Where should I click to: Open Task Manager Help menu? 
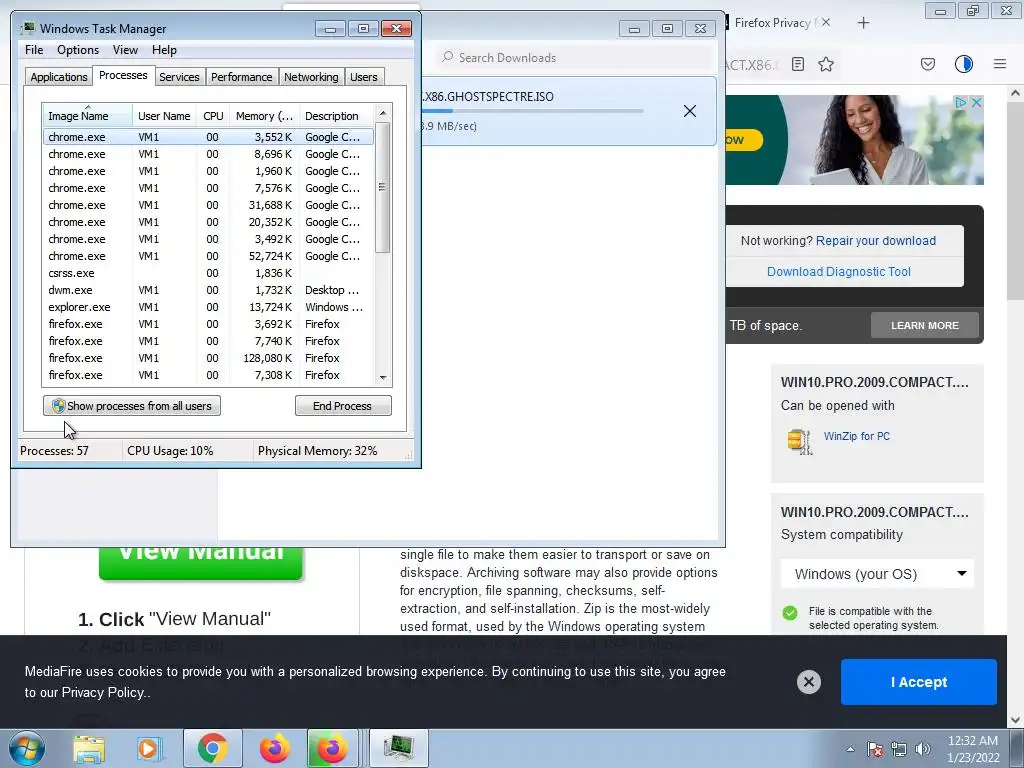point(164,50)
